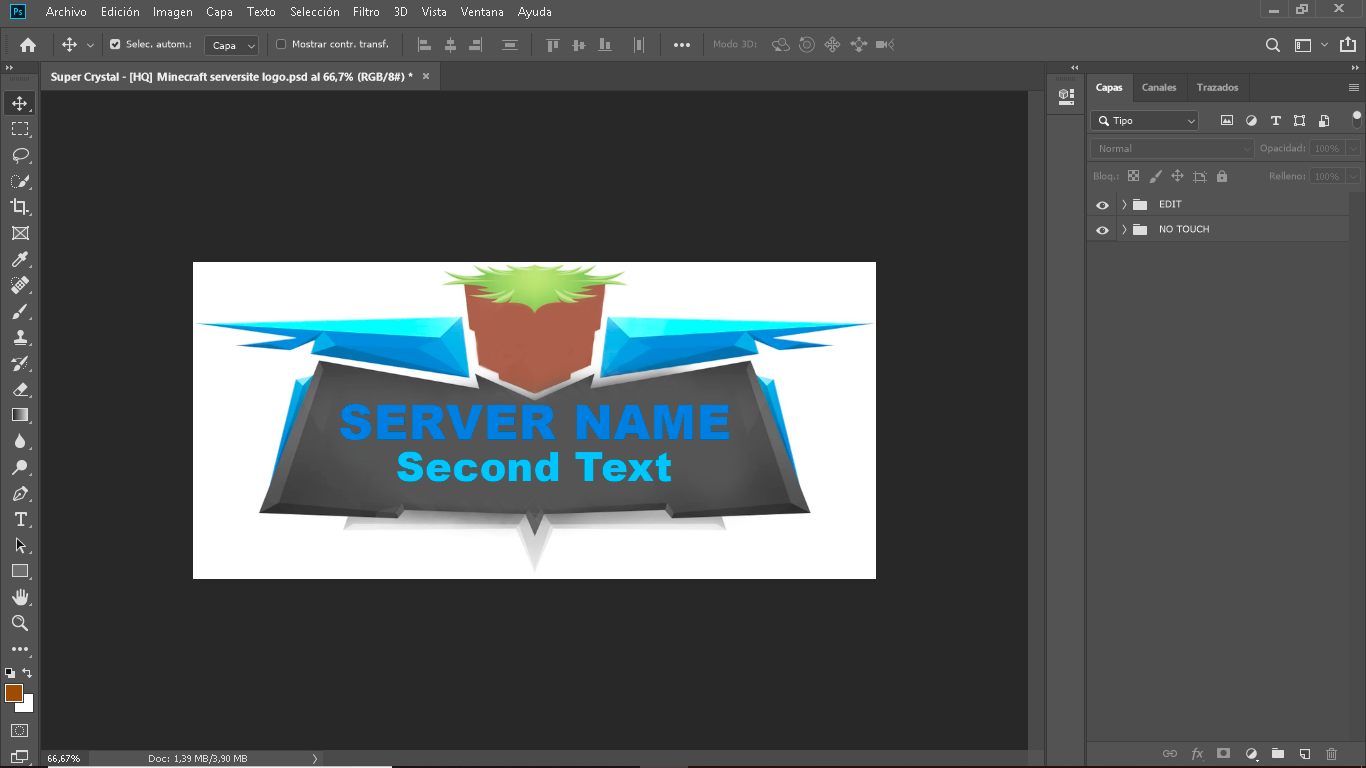
Task: Select the Zoom tool
Action: click(20, 623)
